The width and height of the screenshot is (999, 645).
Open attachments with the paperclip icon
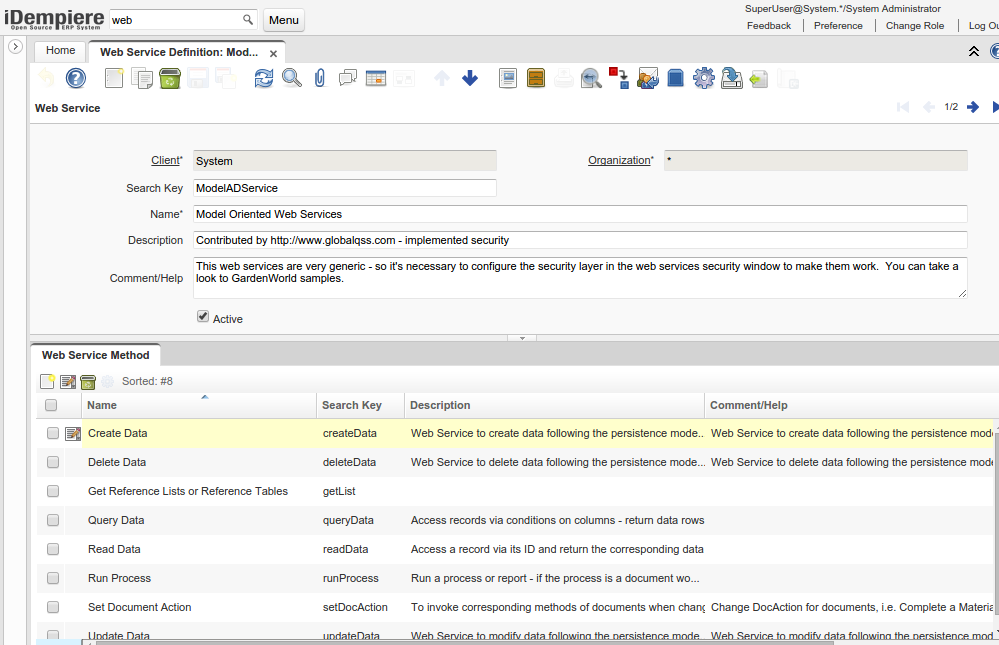click(320, 78)
